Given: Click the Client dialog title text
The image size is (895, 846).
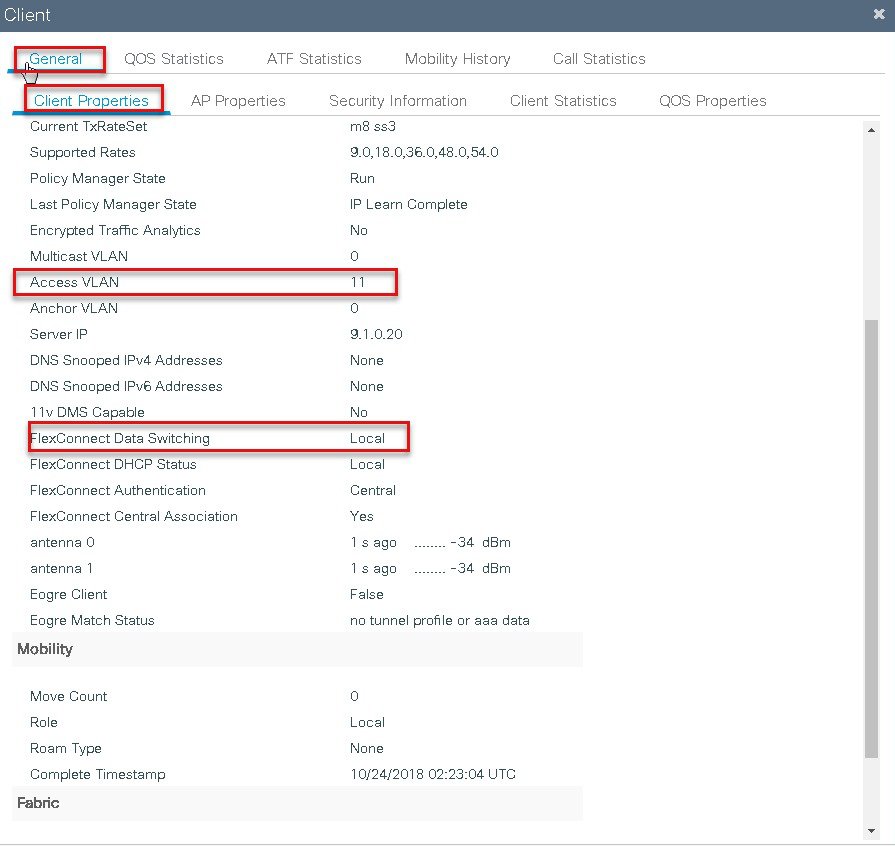Looking at the screenshot, I should [27, 15].
